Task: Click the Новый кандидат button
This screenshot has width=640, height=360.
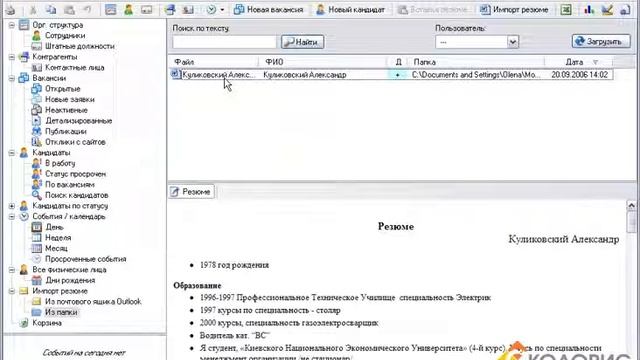Action: pyautogui.click(x=350, y=9)
